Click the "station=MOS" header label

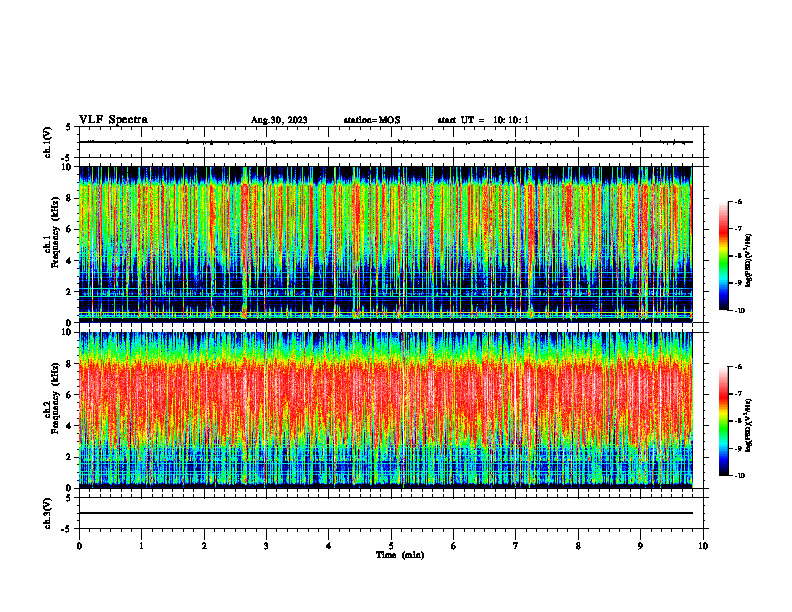point(372,120)
